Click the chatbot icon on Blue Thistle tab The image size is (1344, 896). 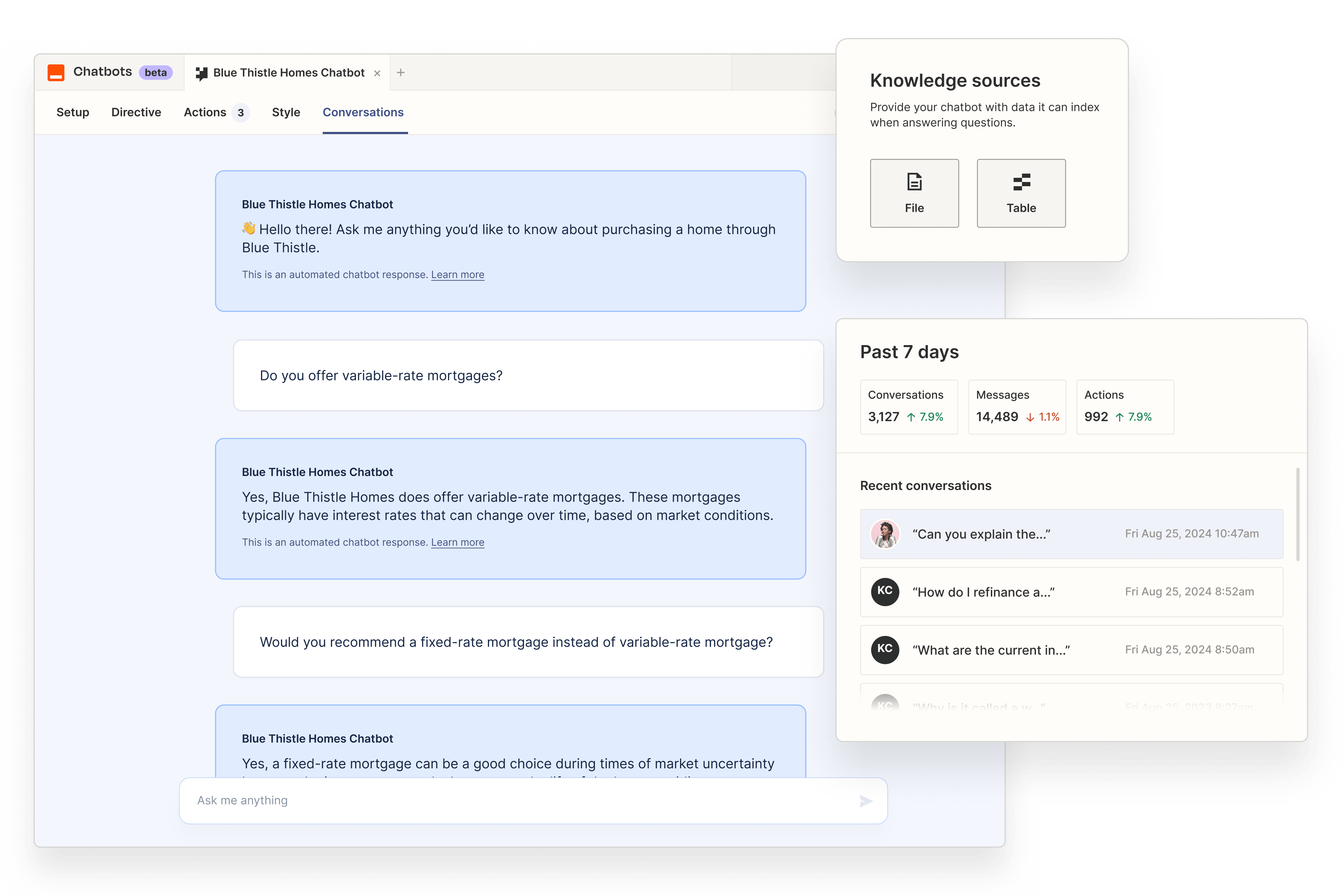201,73
